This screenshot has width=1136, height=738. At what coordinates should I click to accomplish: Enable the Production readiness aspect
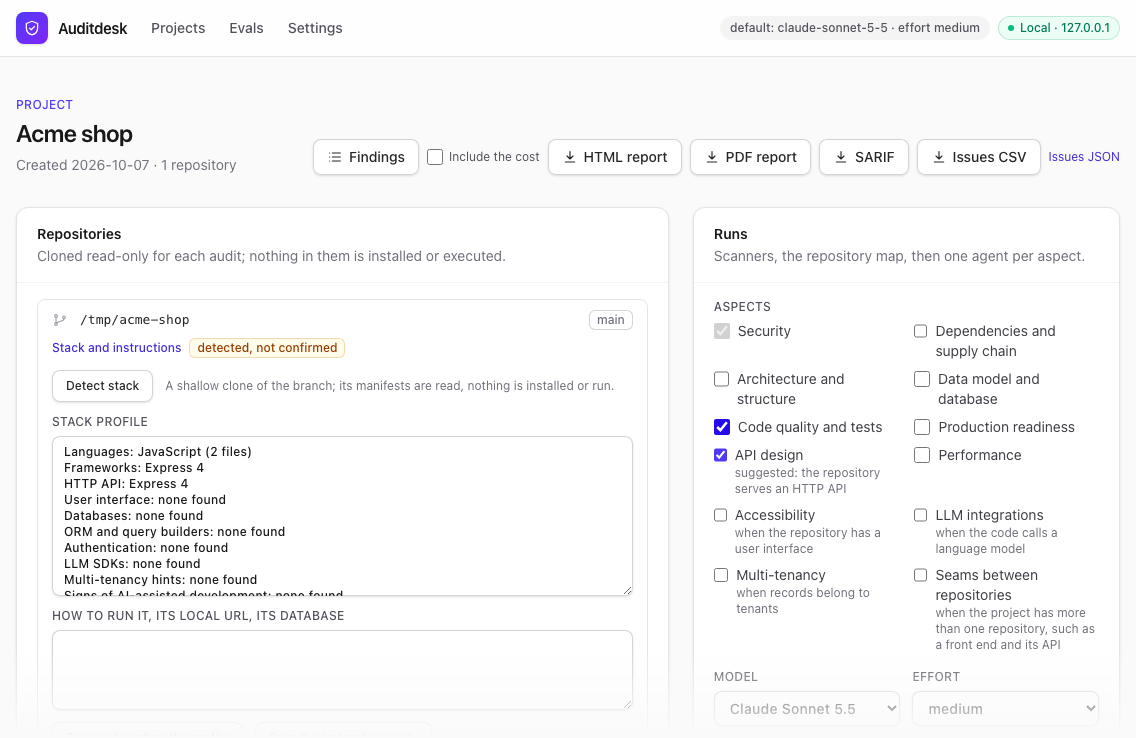922,427
